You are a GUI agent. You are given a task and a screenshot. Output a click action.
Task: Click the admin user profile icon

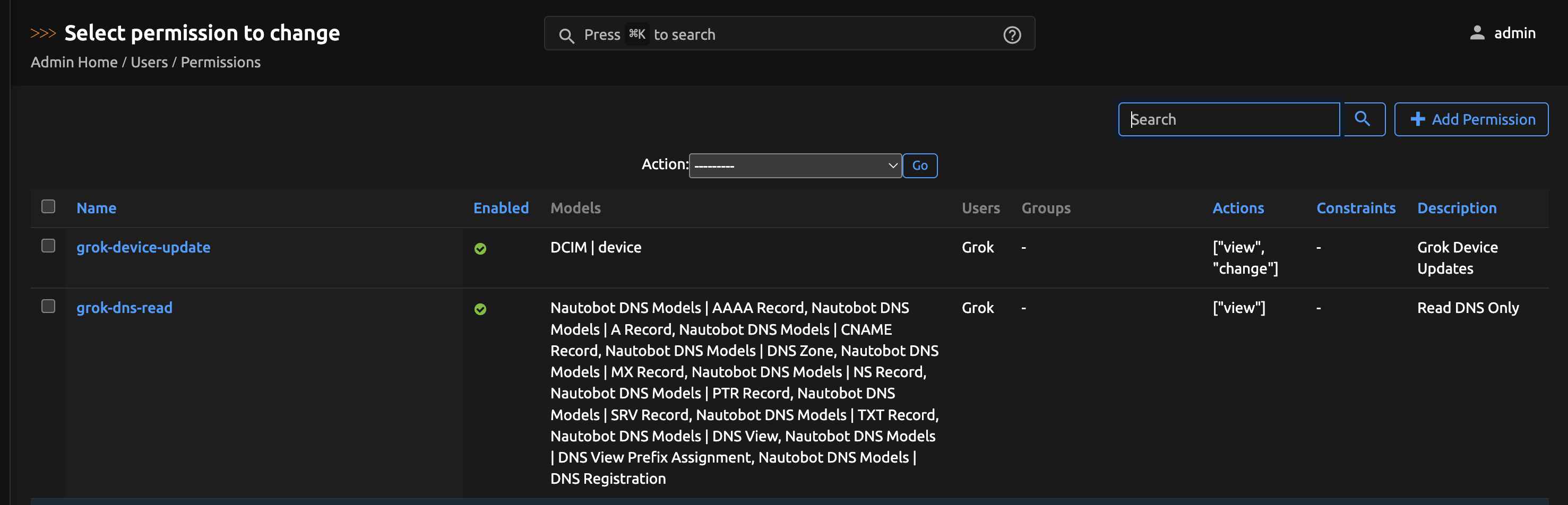tap(1477, 33)
